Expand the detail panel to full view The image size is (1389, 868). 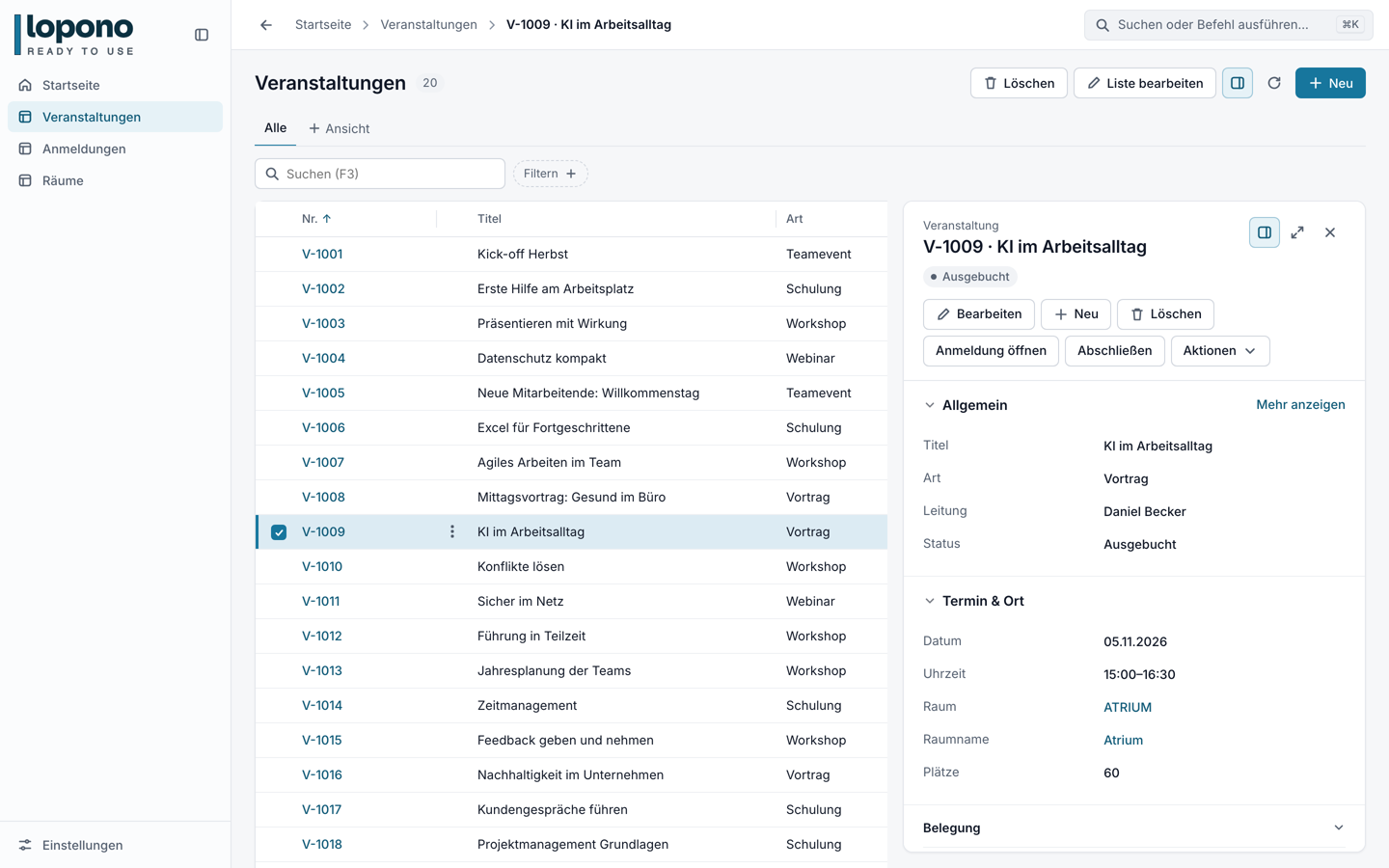[x=1297, y=232]
